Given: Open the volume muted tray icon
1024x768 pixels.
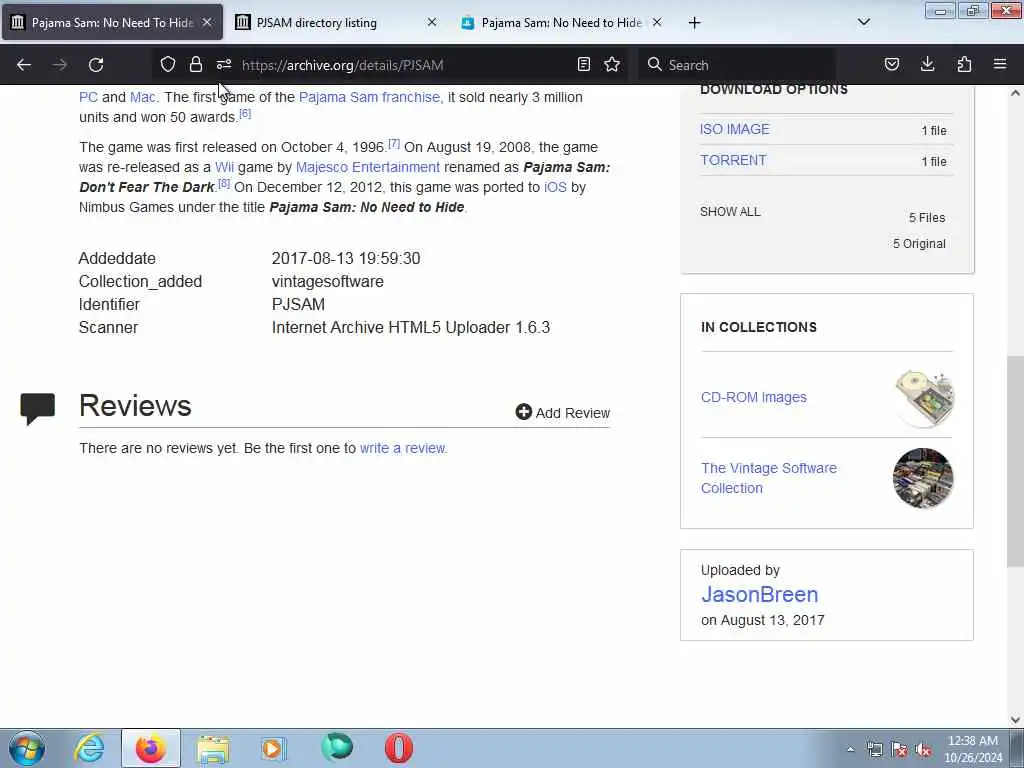Looking at the screenshot, I should point(923,750).
